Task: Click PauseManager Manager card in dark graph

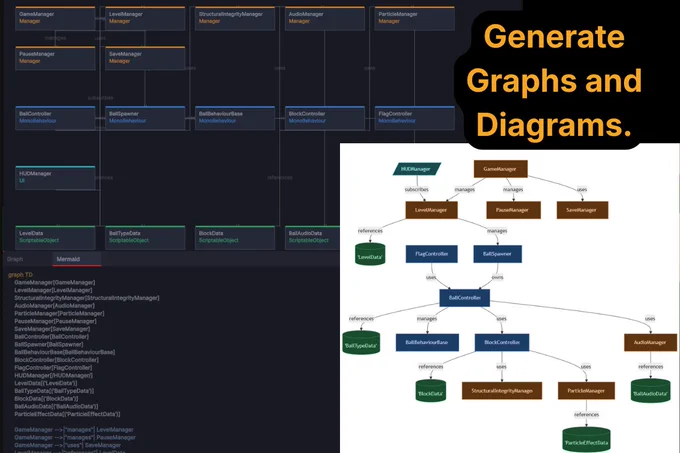Action: 55,58
